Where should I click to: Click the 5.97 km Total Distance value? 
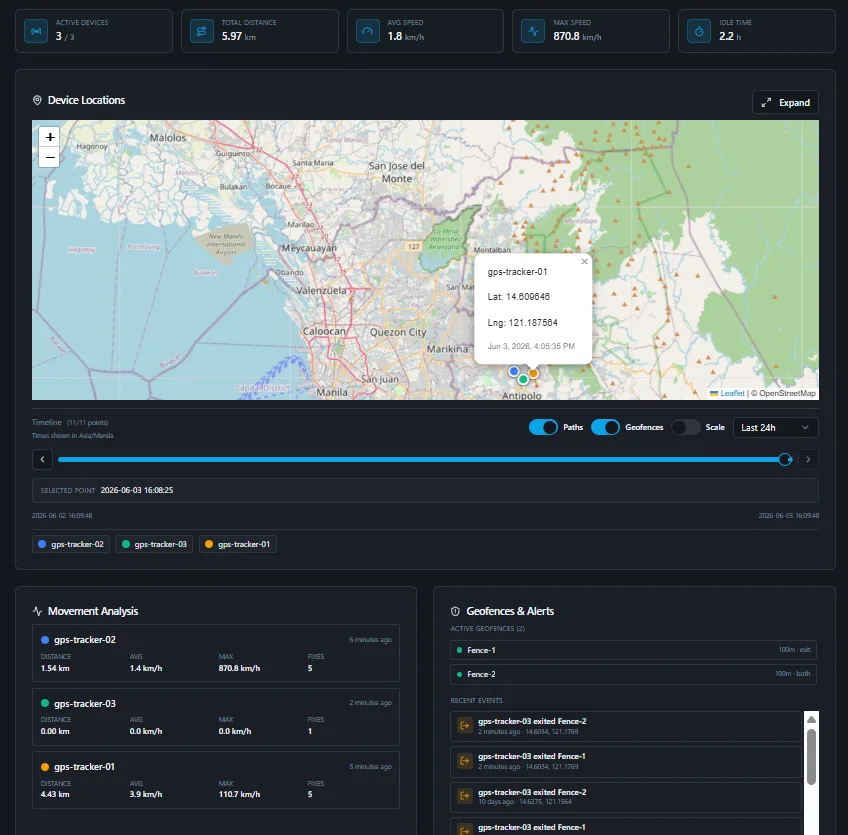[238, 36]
